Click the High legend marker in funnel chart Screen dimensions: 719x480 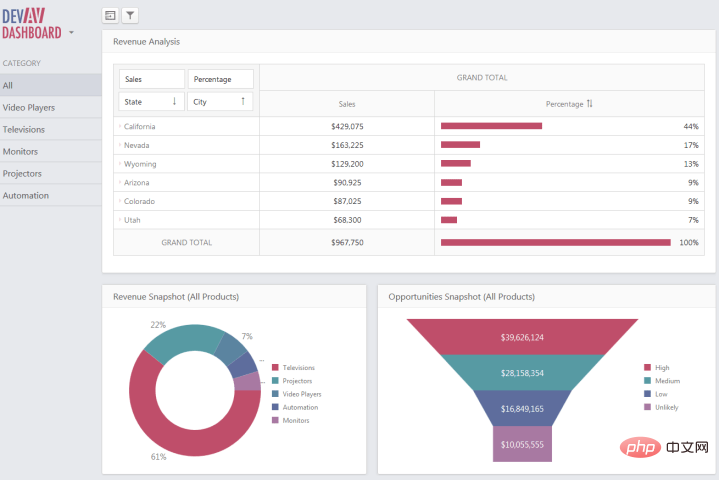647,367
